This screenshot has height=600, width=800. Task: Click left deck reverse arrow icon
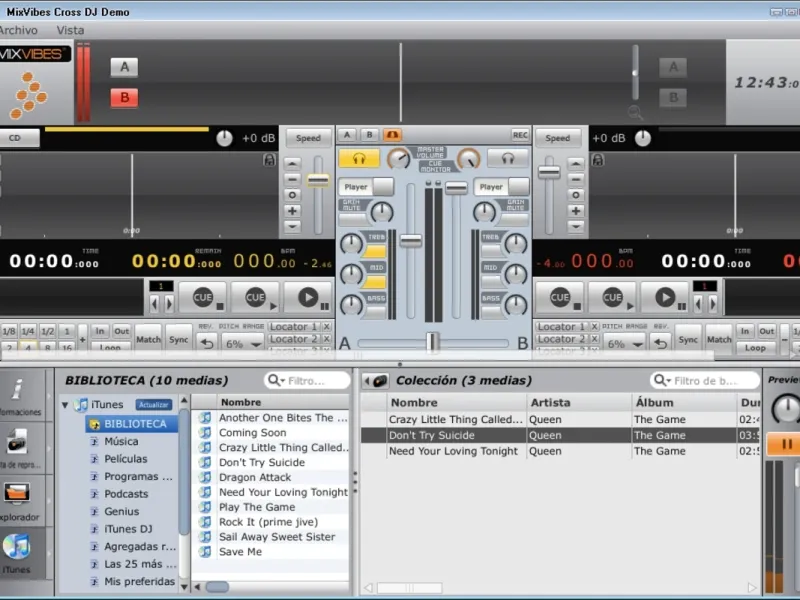point(207,343)
